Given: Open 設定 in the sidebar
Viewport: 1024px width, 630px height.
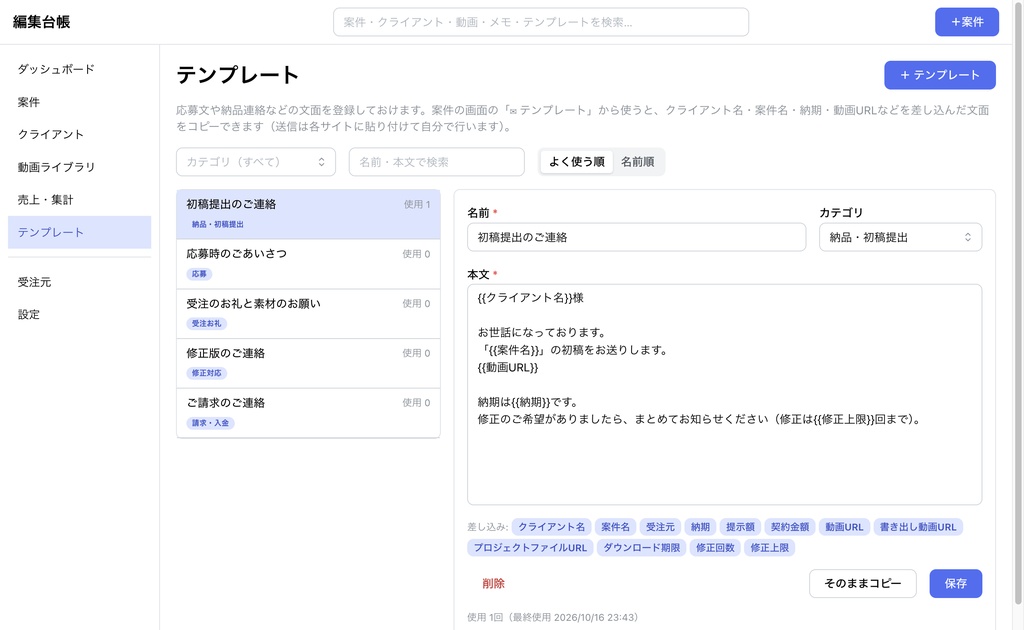Looking at the screenshot, I should click(x=79, y=315).
